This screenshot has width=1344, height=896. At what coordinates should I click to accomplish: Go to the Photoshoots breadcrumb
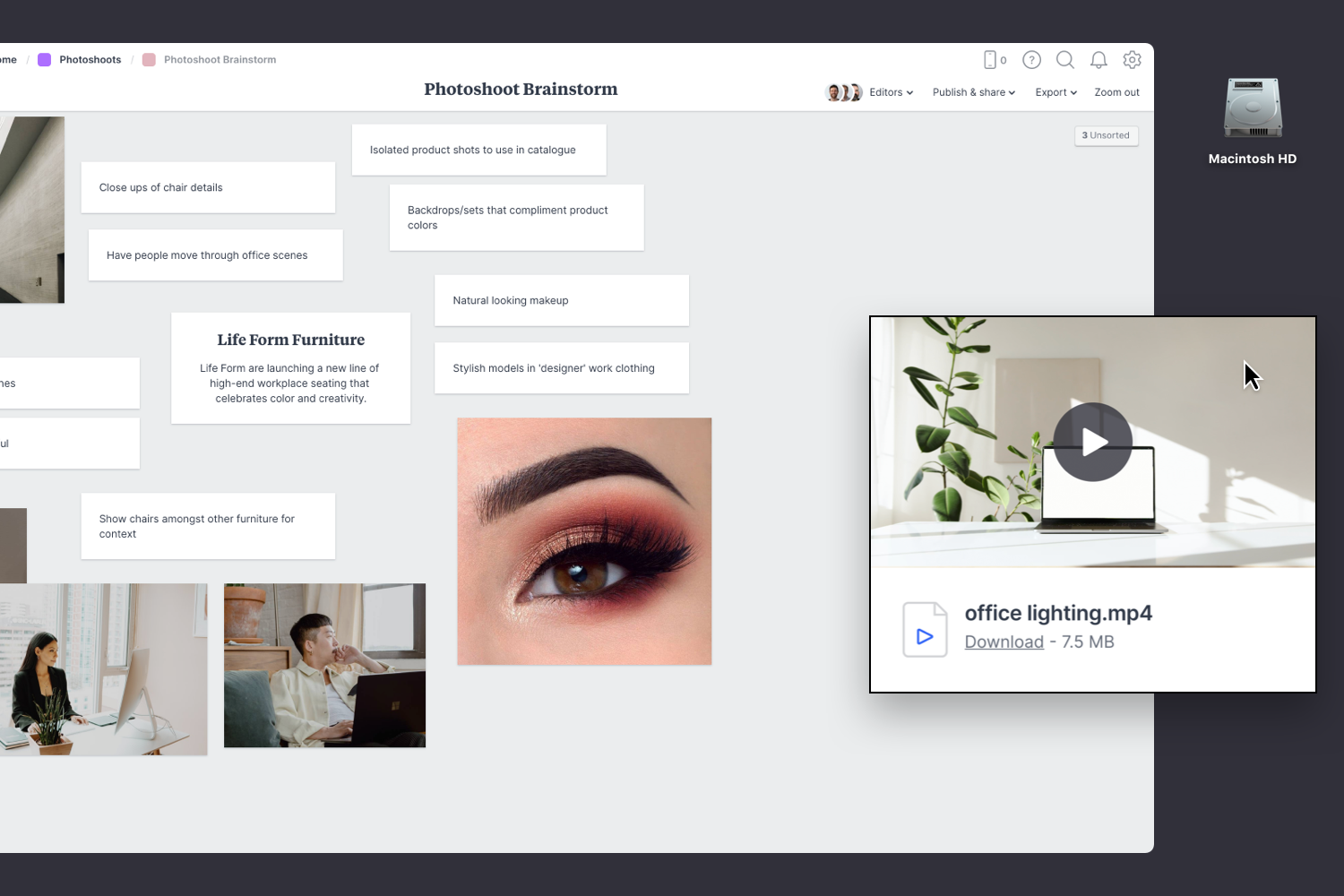tap(90, 60)
